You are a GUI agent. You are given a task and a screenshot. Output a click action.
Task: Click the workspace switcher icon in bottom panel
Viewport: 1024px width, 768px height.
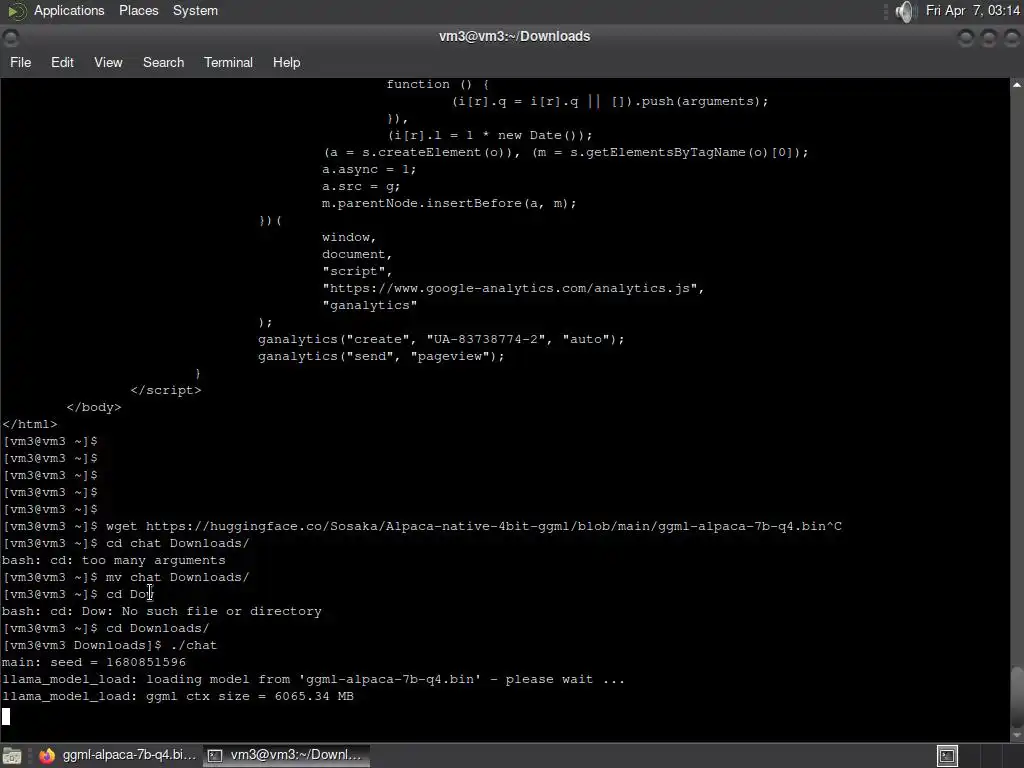947,756
